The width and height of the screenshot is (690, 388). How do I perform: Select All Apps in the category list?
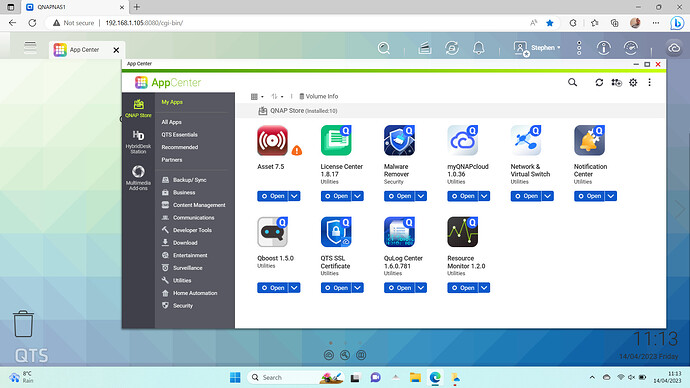tap(171, 122)
